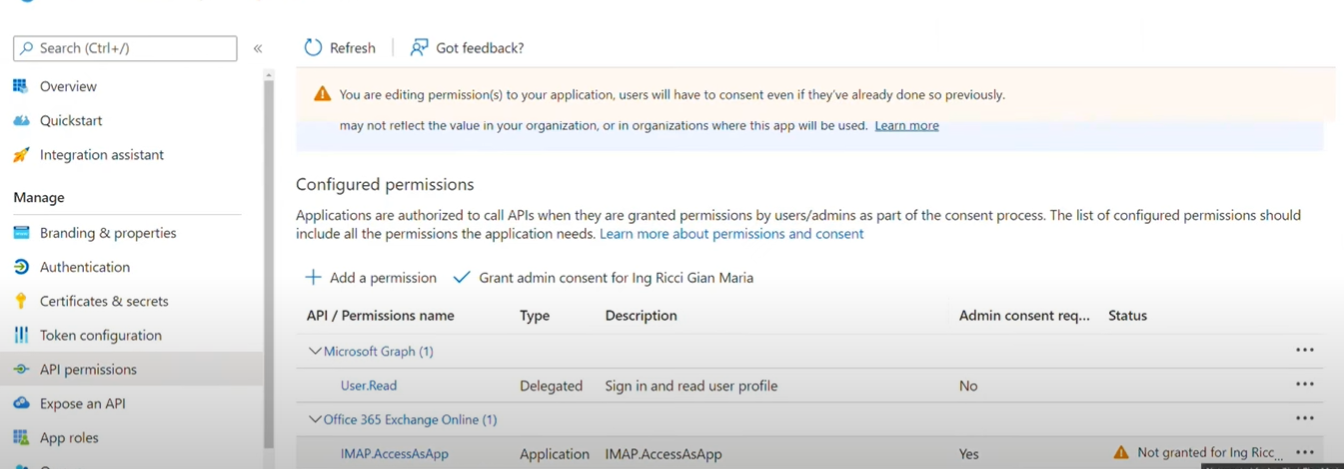Click the Delegated type cell
Viewport: 1344px width, 469px height.
pos(551,386)
